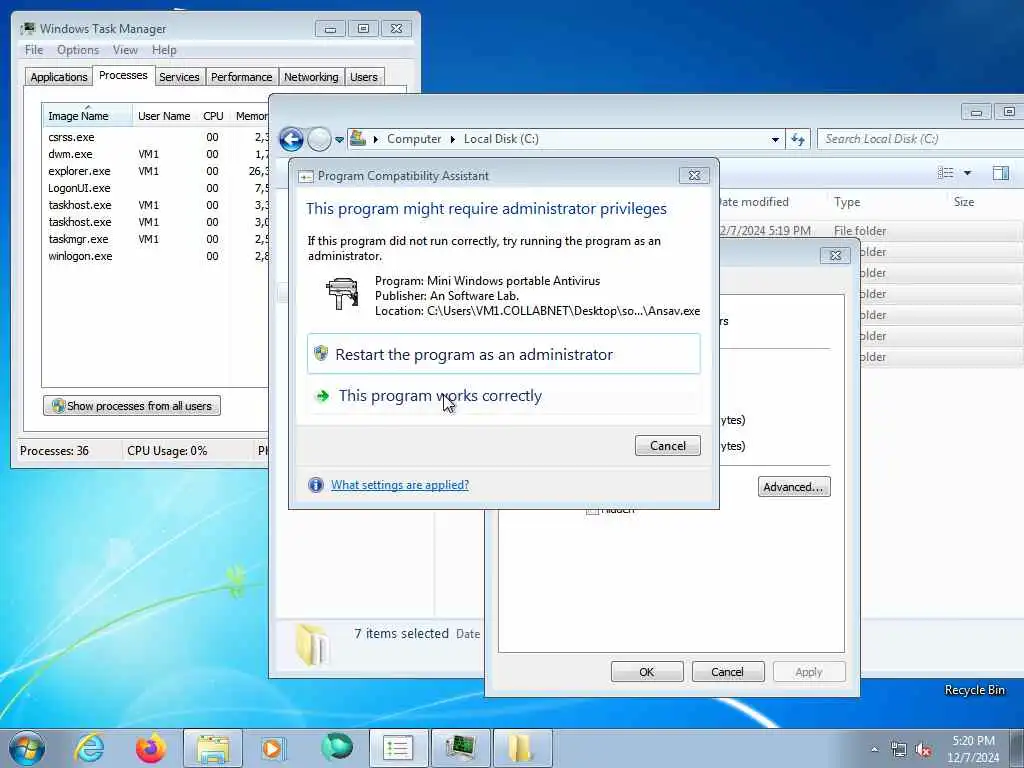Sort processes by Image Name column
1024x768 pixels.
pyautogui.click(x=87, y=116)
